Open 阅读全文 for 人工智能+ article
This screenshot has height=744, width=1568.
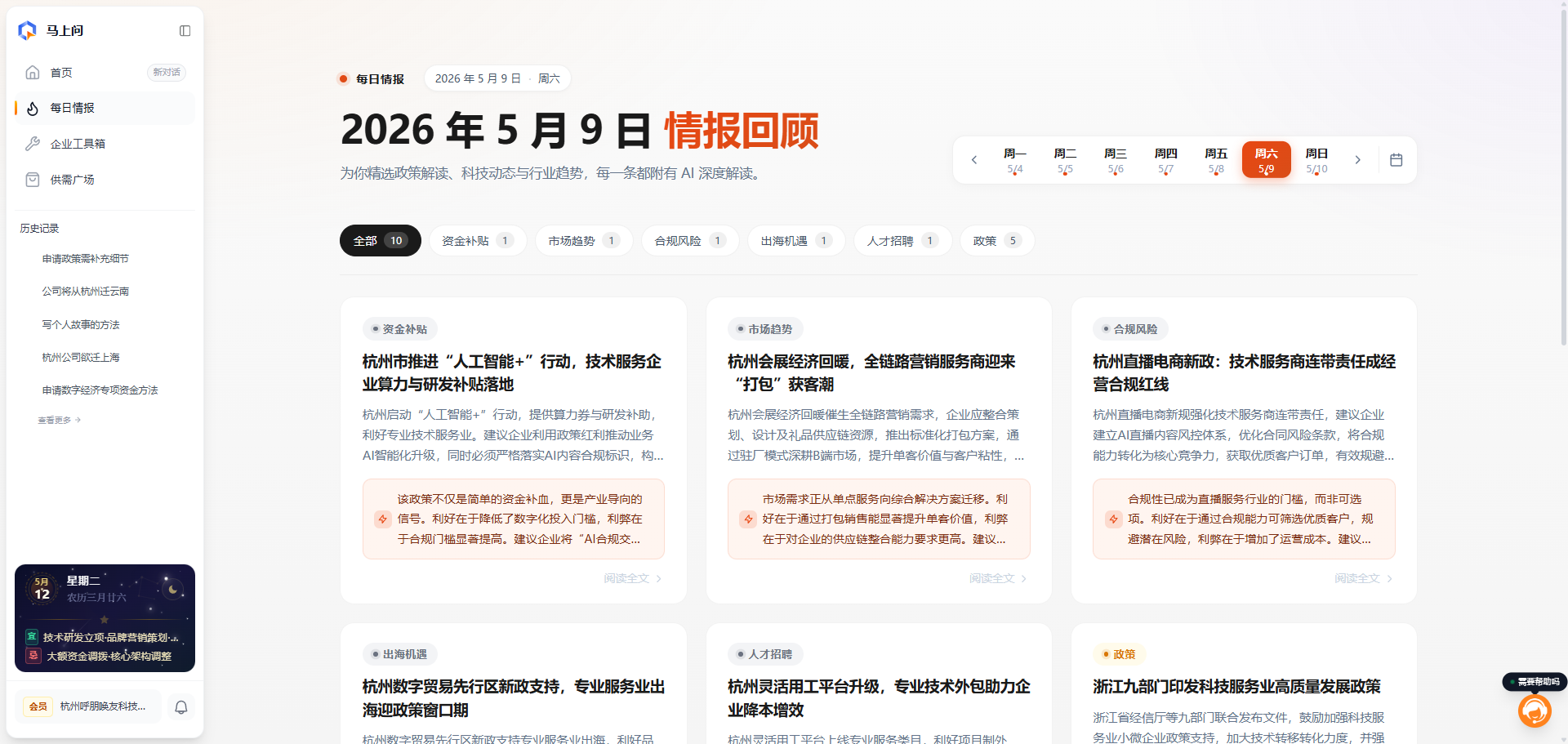click(633, 578)
